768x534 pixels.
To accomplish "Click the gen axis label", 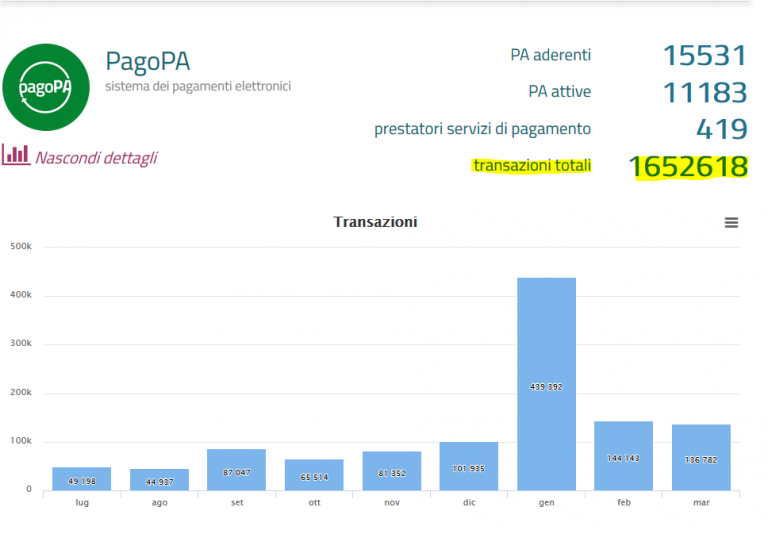I will 547,503.
